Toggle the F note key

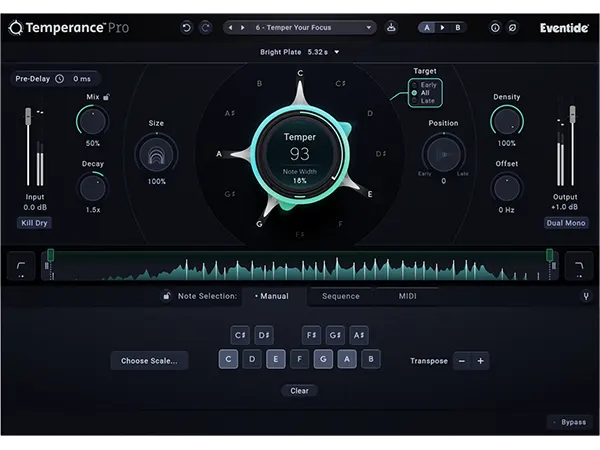[x=300, y=359]
